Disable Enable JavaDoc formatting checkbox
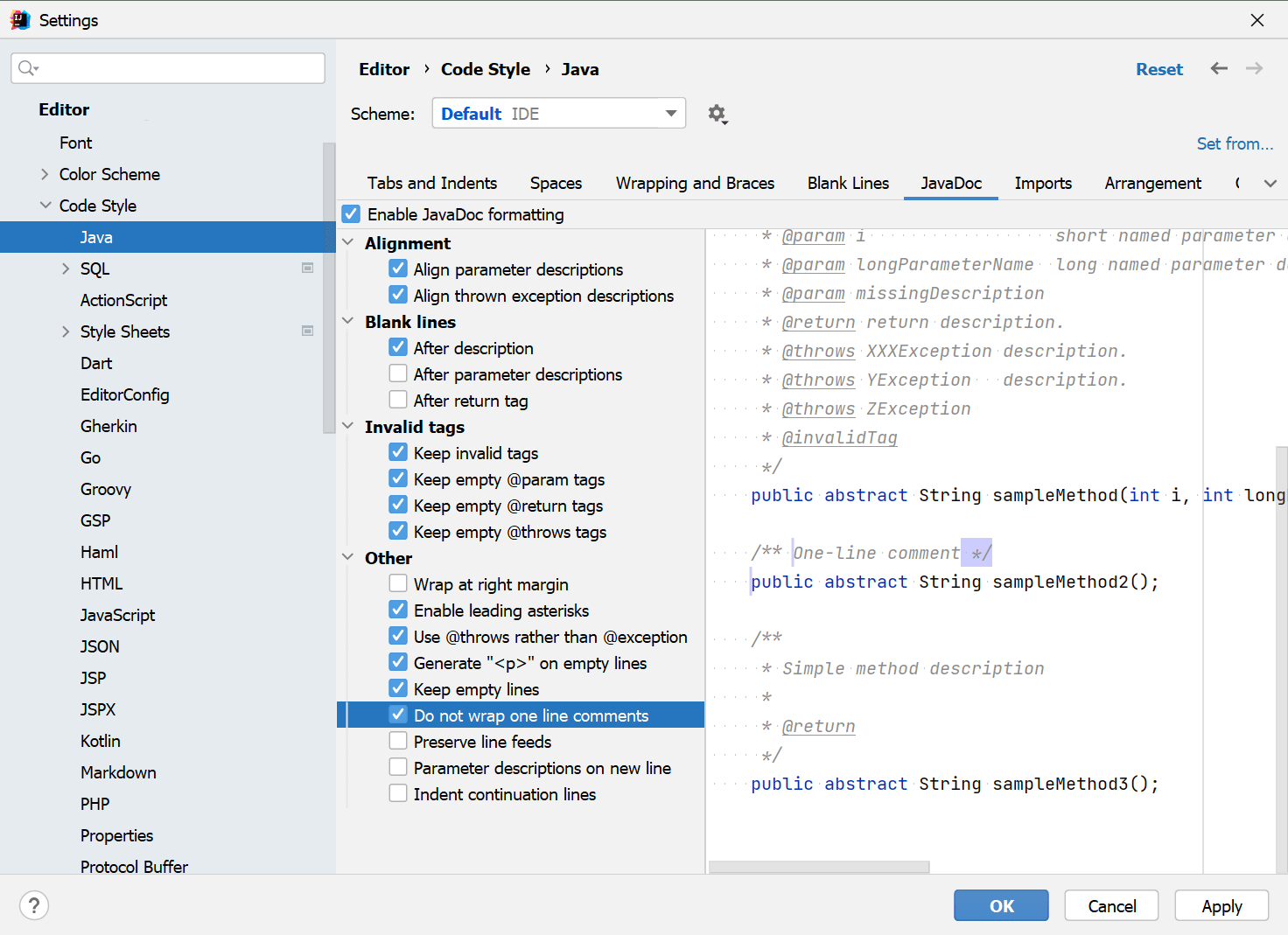 [352, 214]
